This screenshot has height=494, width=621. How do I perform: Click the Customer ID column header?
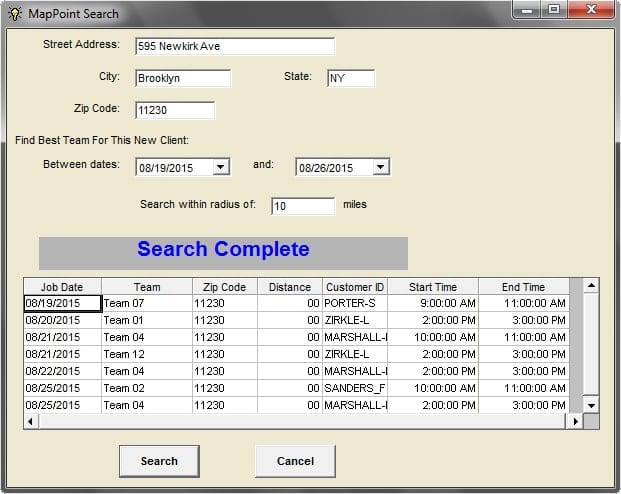355,287
